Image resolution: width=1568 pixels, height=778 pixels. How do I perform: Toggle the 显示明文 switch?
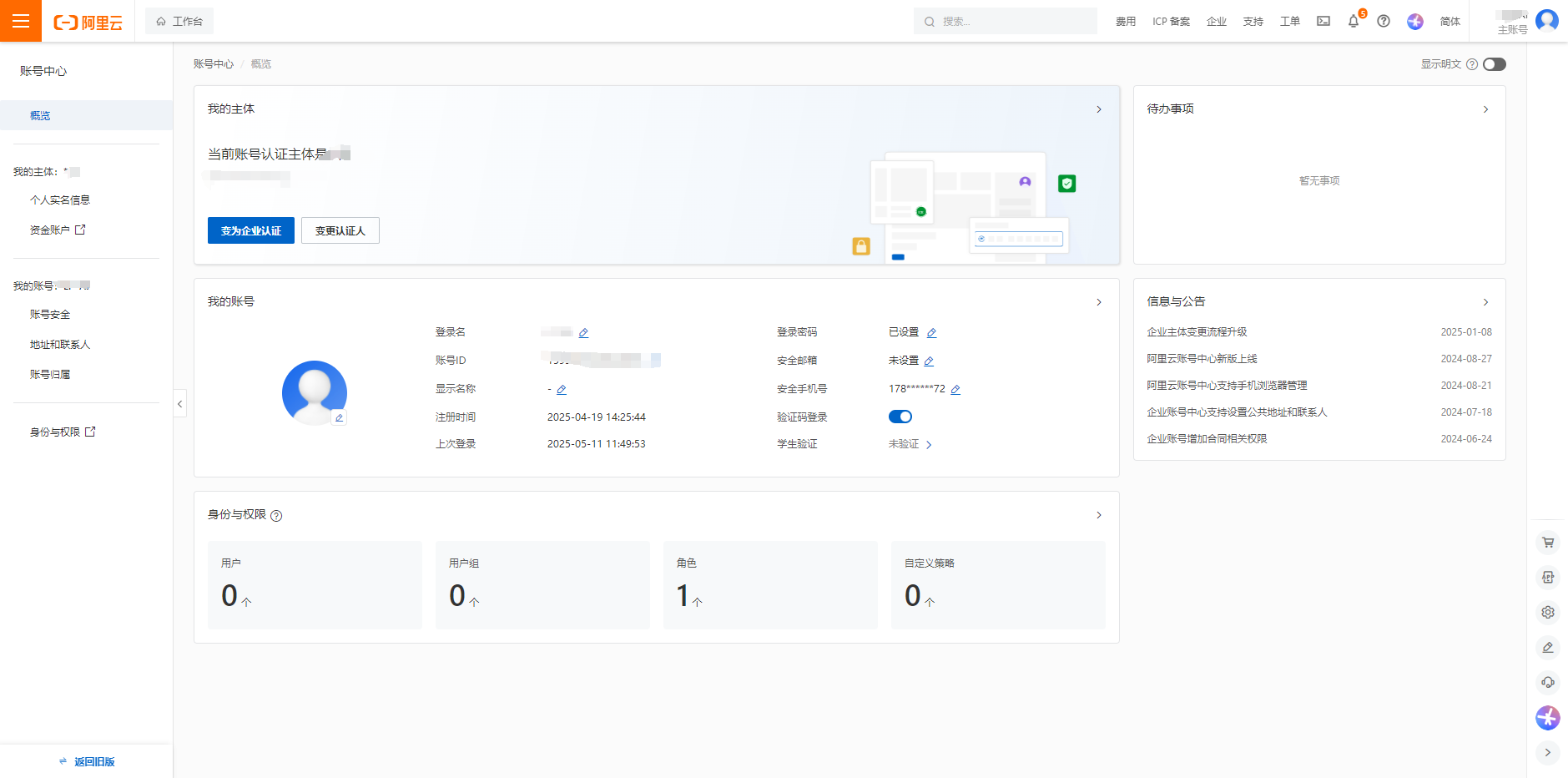pyautogui.click(x=1494, y=64)
